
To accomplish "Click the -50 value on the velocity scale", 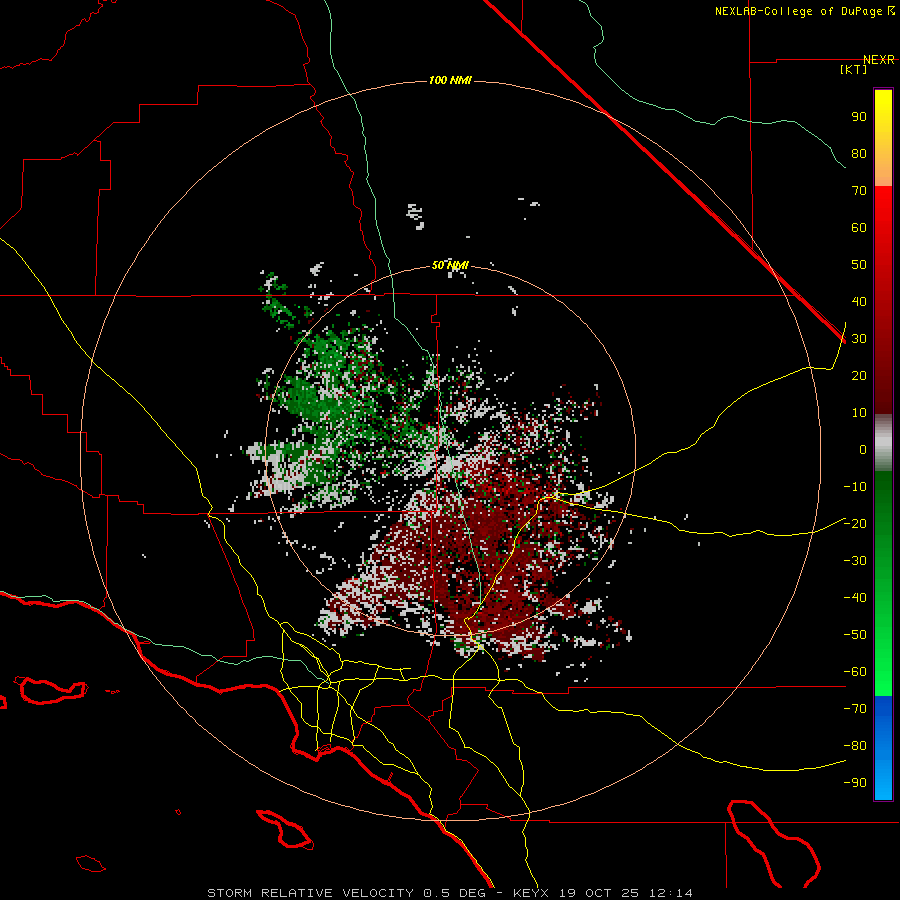I will (855, 635).
